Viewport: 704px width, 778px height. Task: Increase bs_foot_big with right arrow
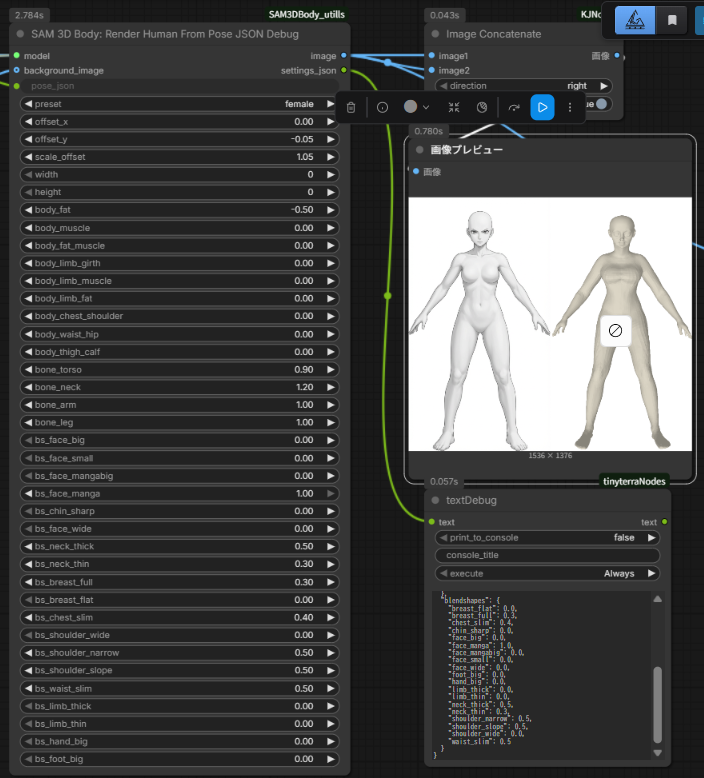point(330,759)
